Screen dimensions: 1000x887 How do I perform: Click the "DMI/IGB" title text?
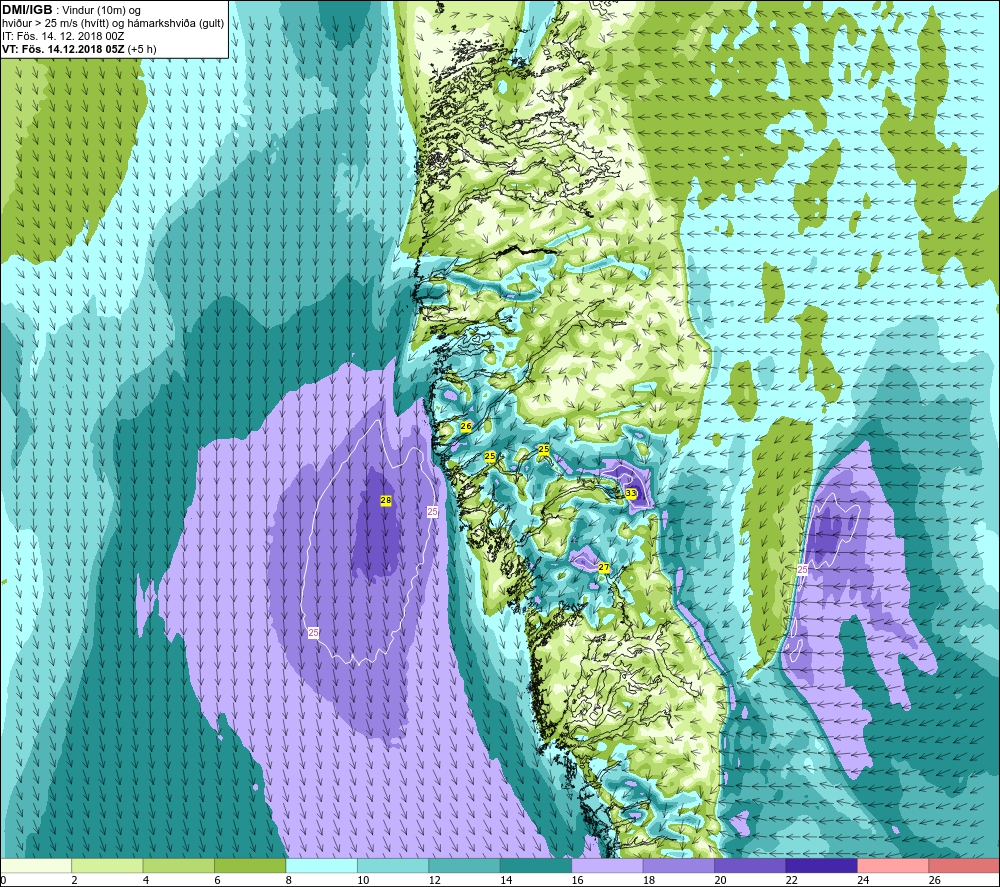click(27, 10)
